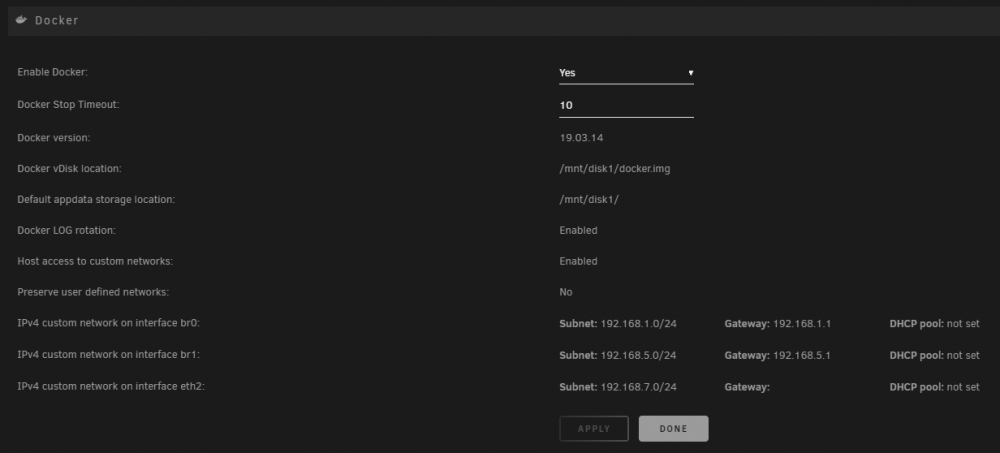
Task: Click the Docker version label
Action: tap(54, 137)
